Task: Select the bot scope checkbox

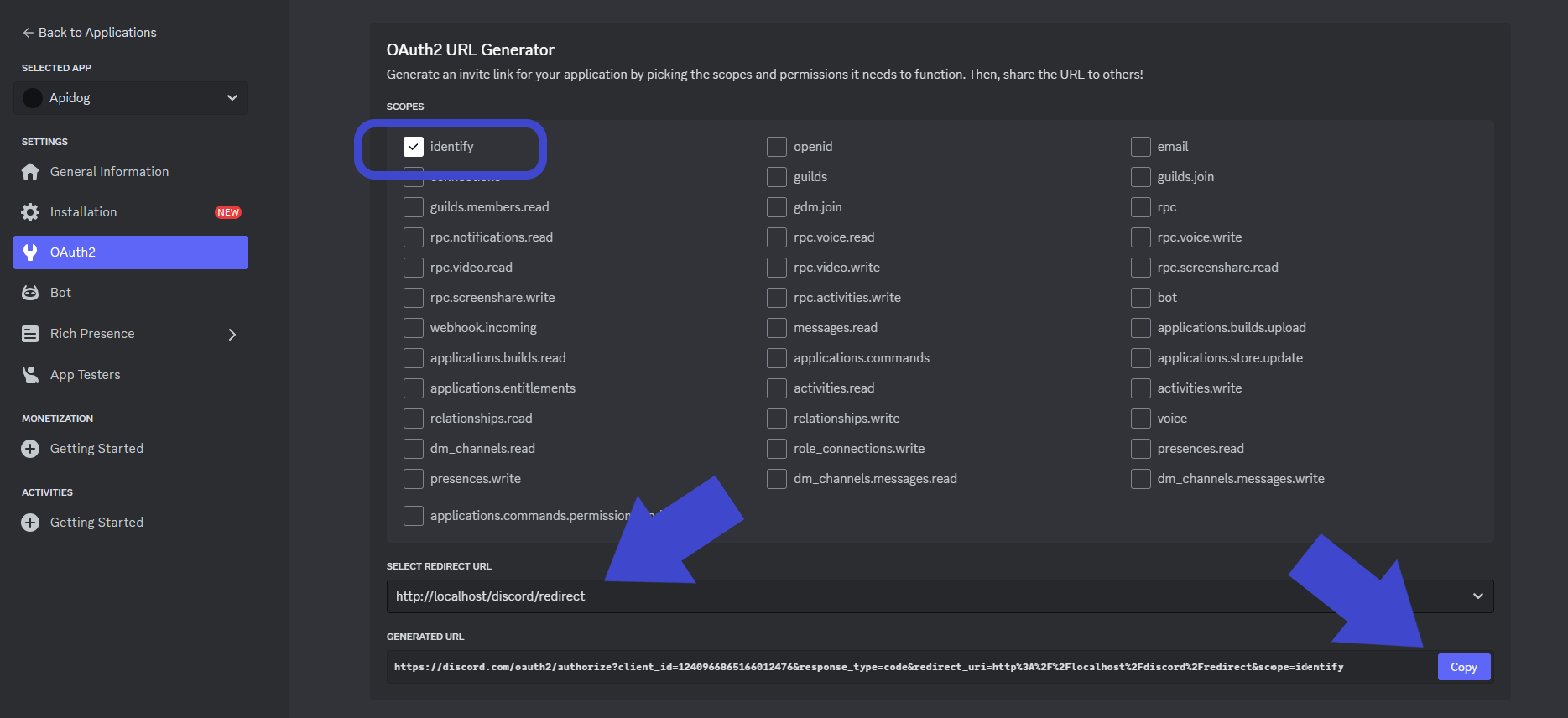Action: [1141, 298]
